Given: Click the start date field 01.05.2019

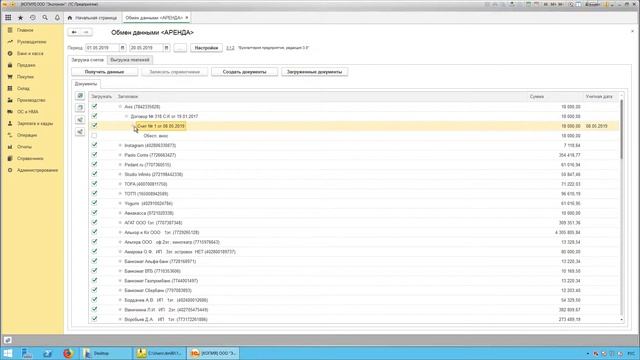Looking at the screenshot, I should tap(102, 48).
